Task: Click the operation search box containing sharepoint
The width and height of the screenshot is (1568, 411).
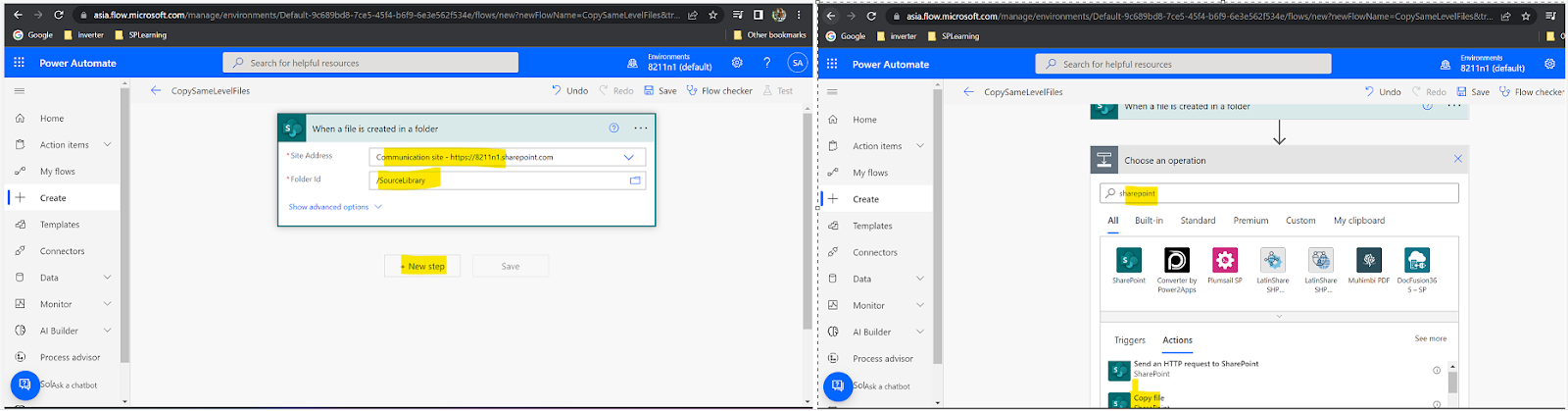Action: [x=1279, y=193]
